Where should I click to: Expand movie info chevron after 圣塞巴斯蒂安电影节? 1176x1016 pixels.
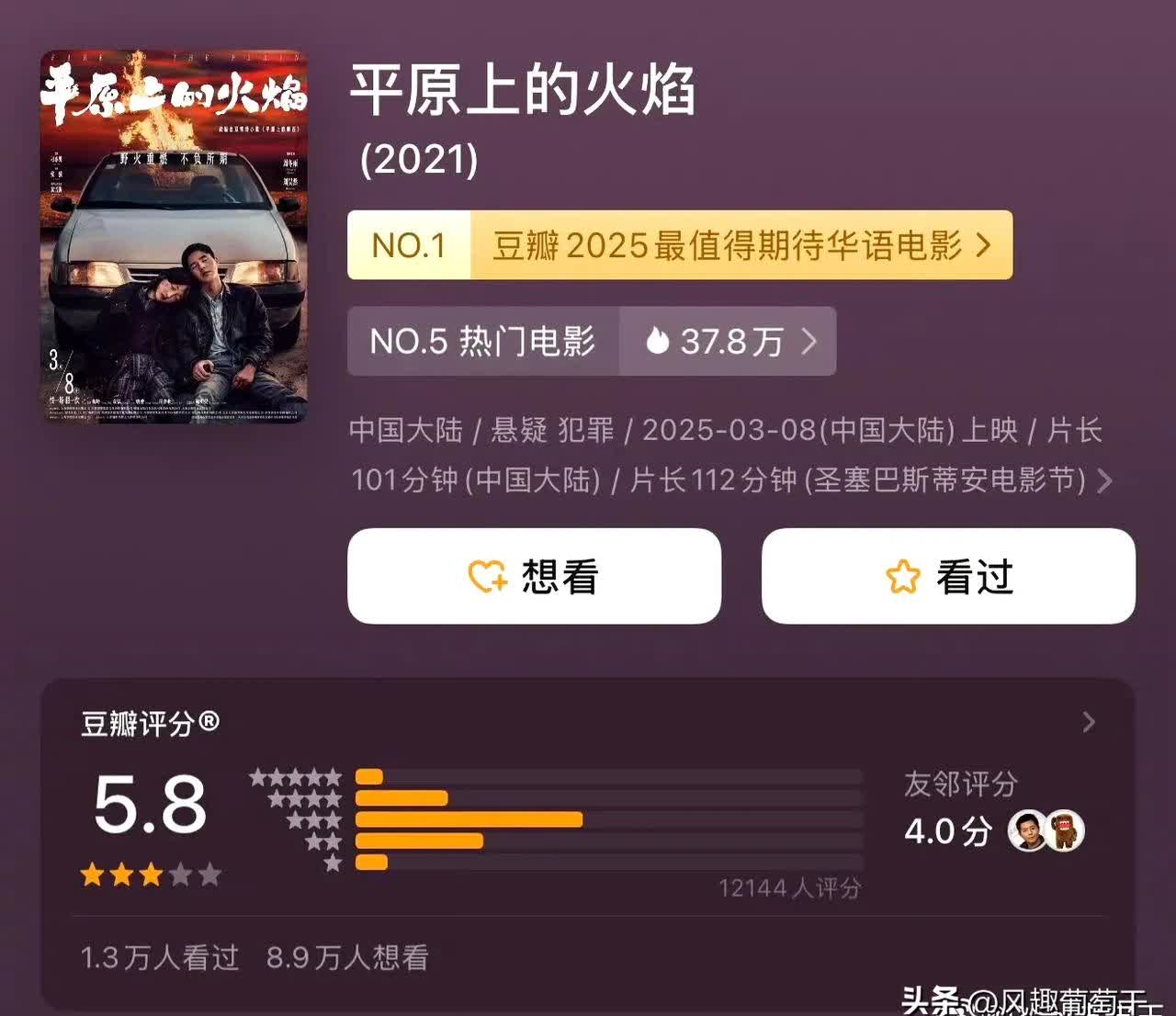click(x=1105, y=480)
